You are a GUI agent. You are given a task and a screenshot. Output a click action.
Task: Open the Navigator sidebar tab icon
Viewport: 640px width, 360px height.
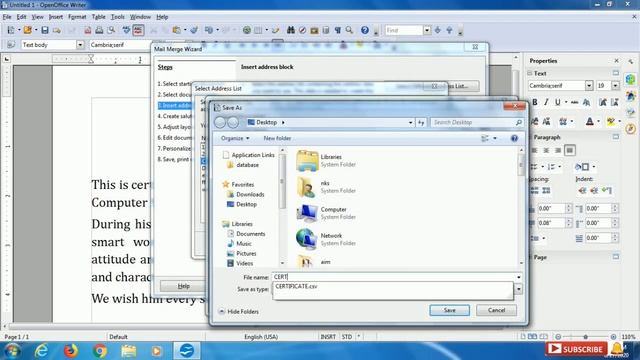631,129
